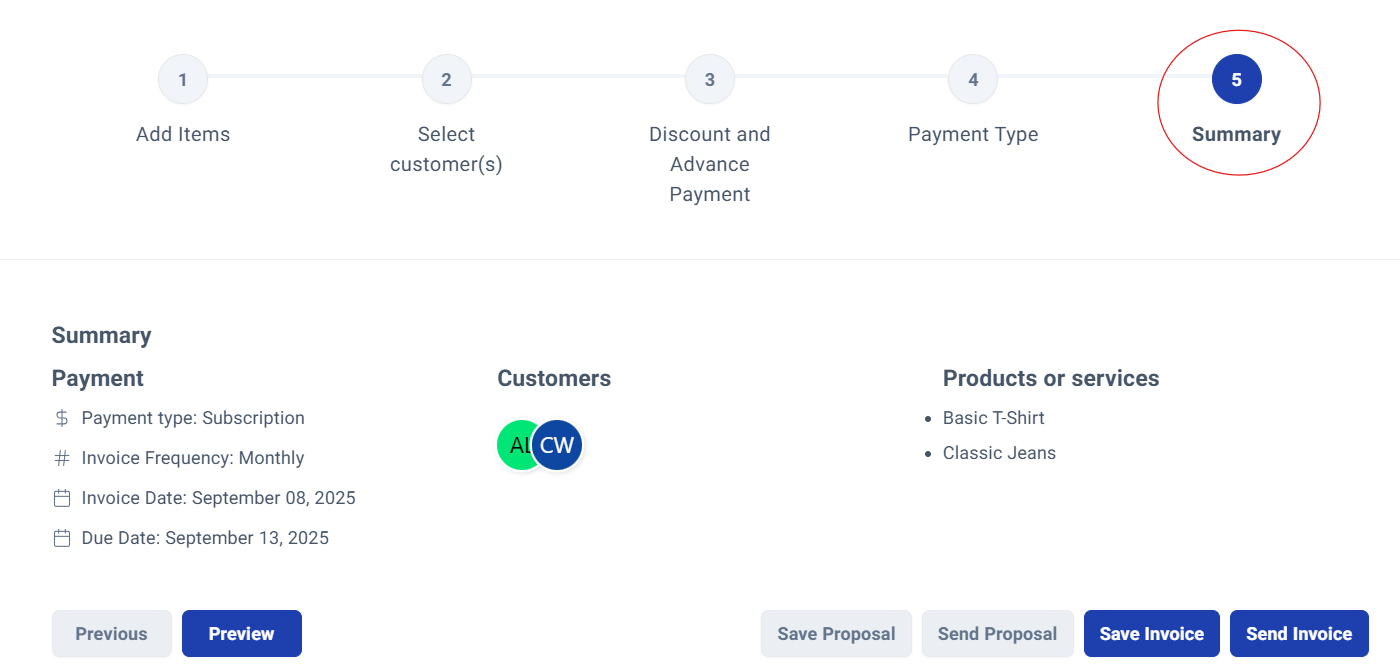Click the hash icon beside Invoice Frequency
1400x672 pixels.
62,458
